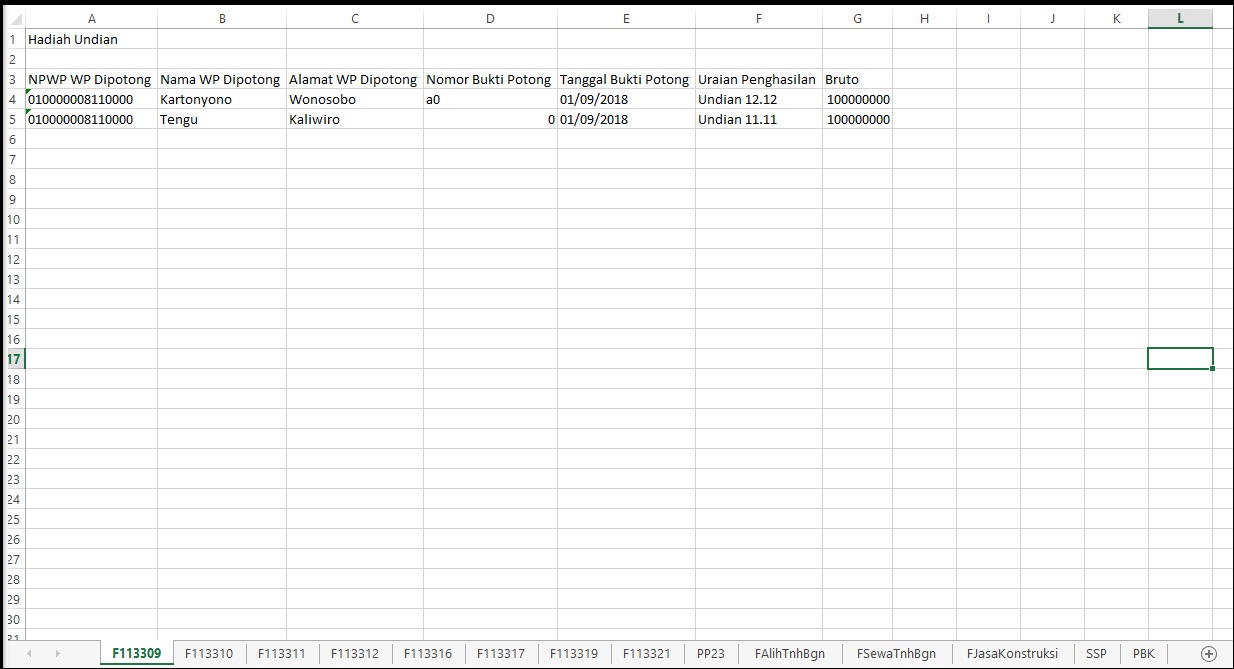Select column C header
The height and width of the screenshot is (669, 1234).
coord(355,19)
